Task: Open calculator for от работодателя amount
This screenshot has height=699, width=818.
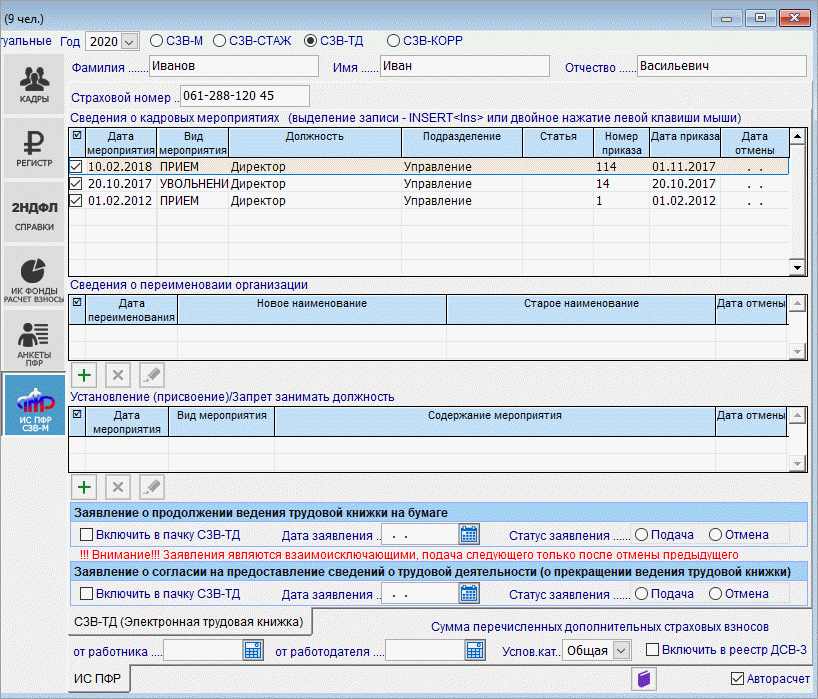Action: click(x=475, y=650)
